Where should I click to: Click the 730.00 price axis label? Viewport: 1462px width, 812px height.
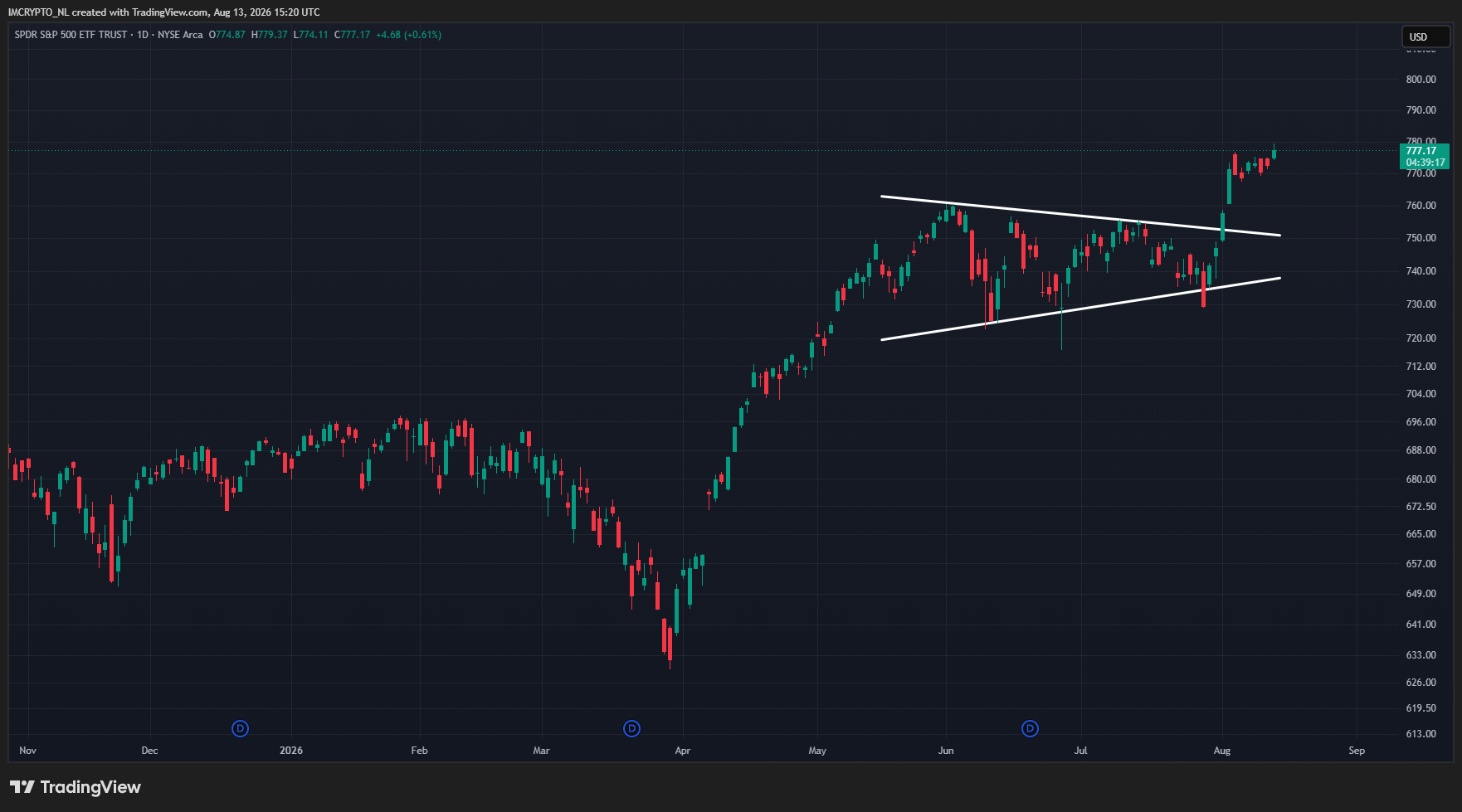[1421, 304]
